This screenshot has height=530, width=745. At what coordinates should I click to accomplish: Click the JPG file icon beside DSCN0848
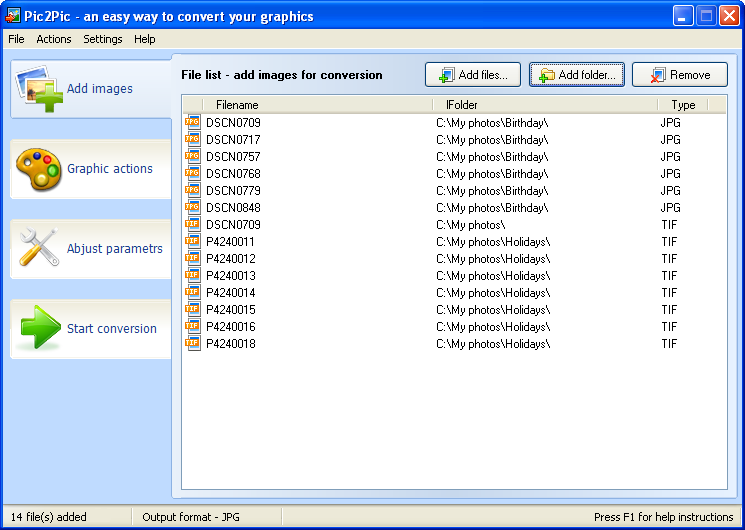(192, 207)
